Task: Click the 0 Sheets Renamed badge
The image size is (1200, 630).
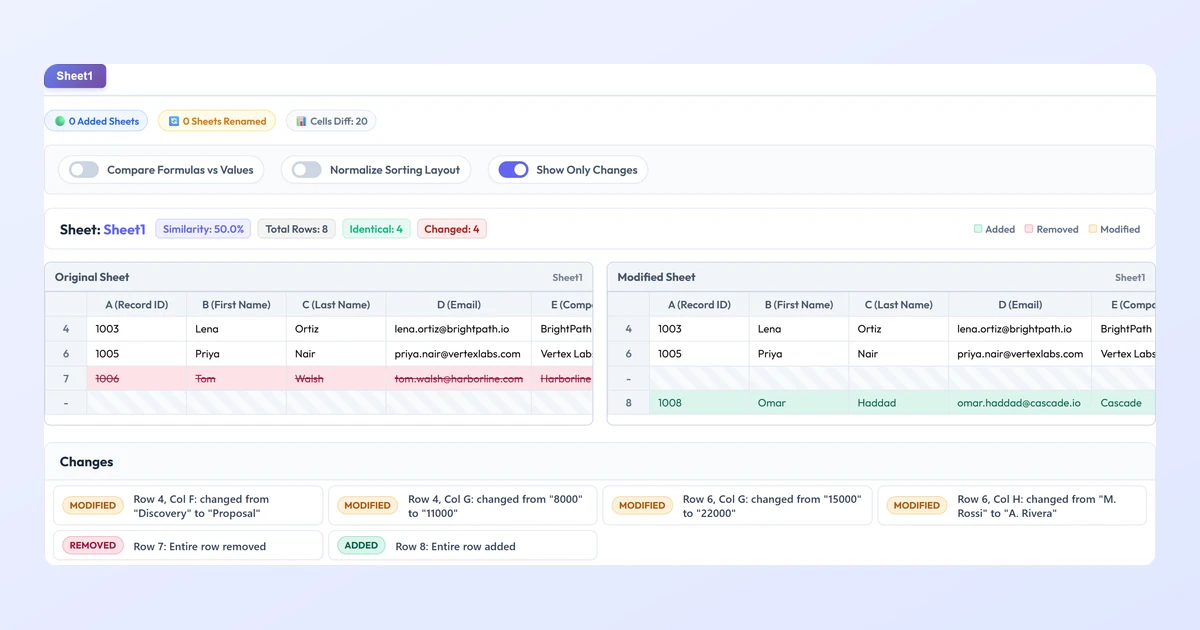Action: tap(217, 121)
